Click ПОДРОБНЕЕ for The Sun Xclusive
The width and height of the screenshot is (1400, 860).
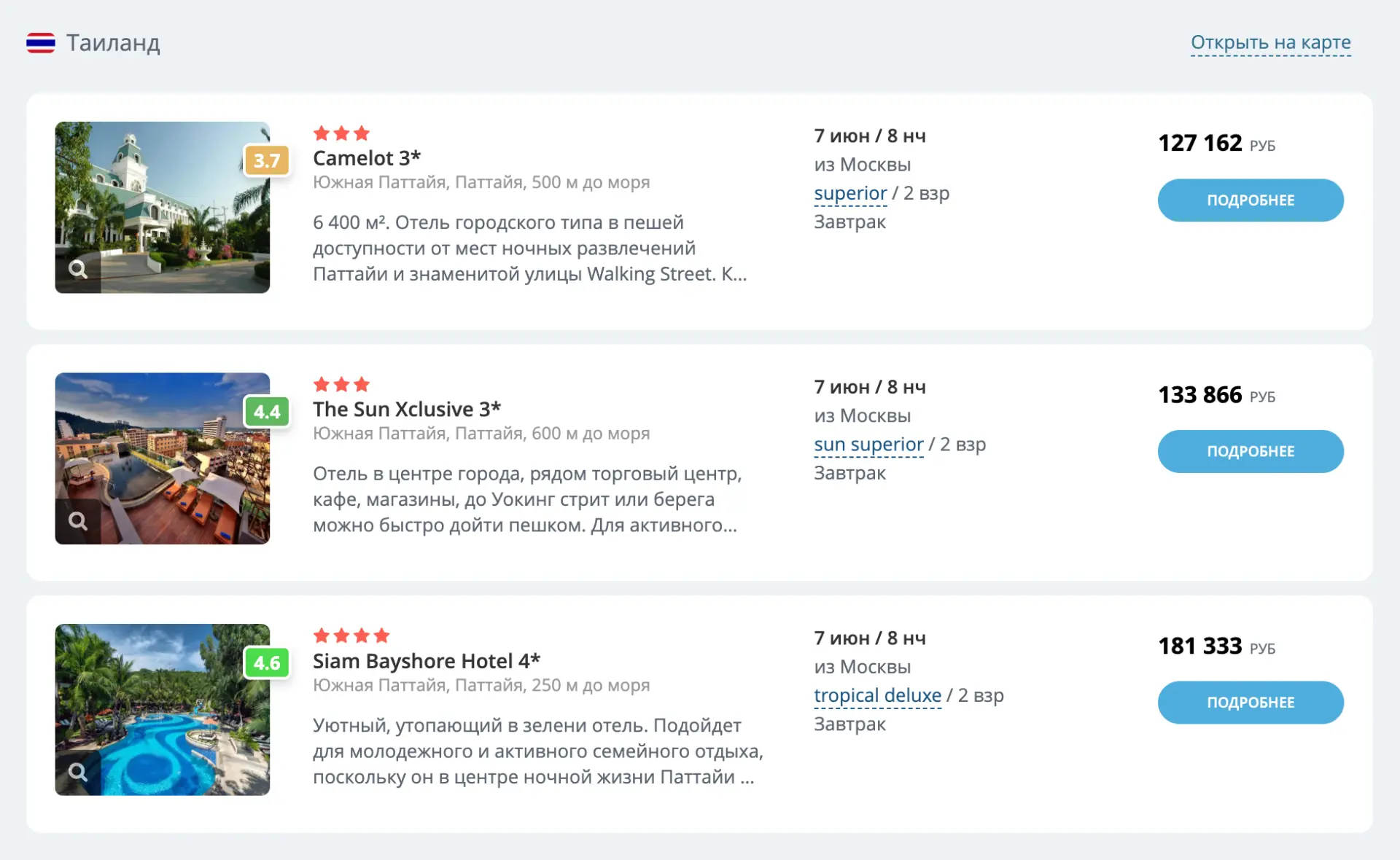pyautogui.click(x=1251, y=451)
